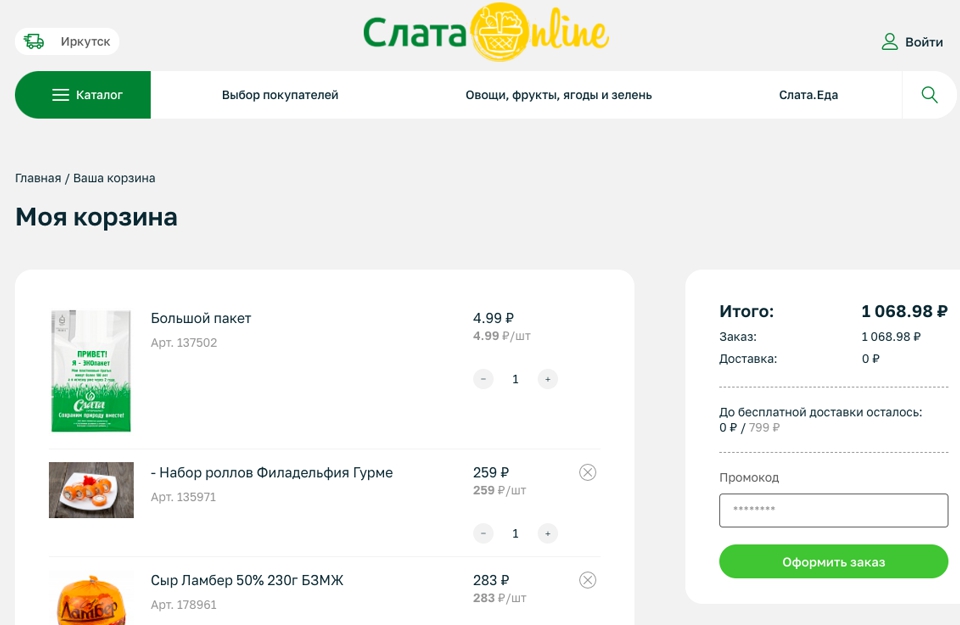This screenshot has height=625, width=960.
Task: Remove Сыр Ламбер from the cart
Action: pyautogui.click(x=588, y=580)
